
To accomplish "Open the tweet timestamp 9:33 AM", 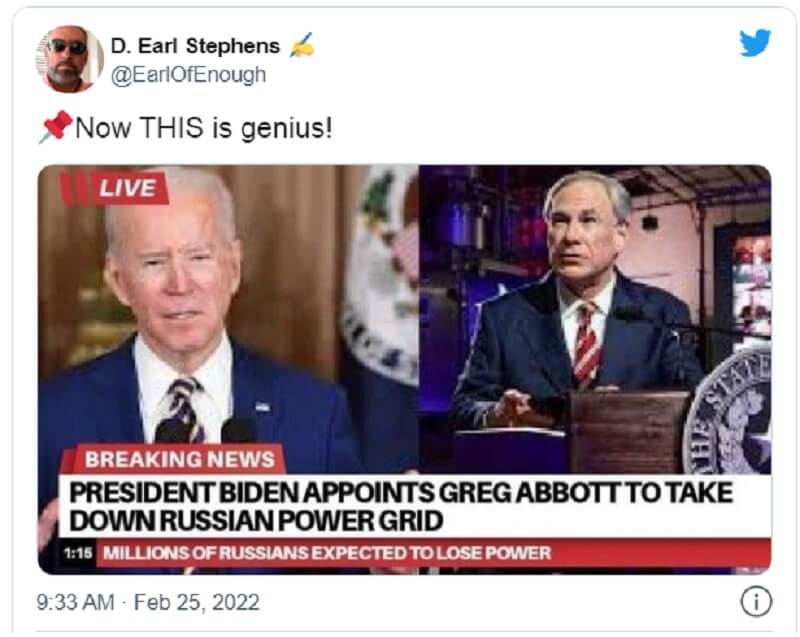I will (76, 602).
